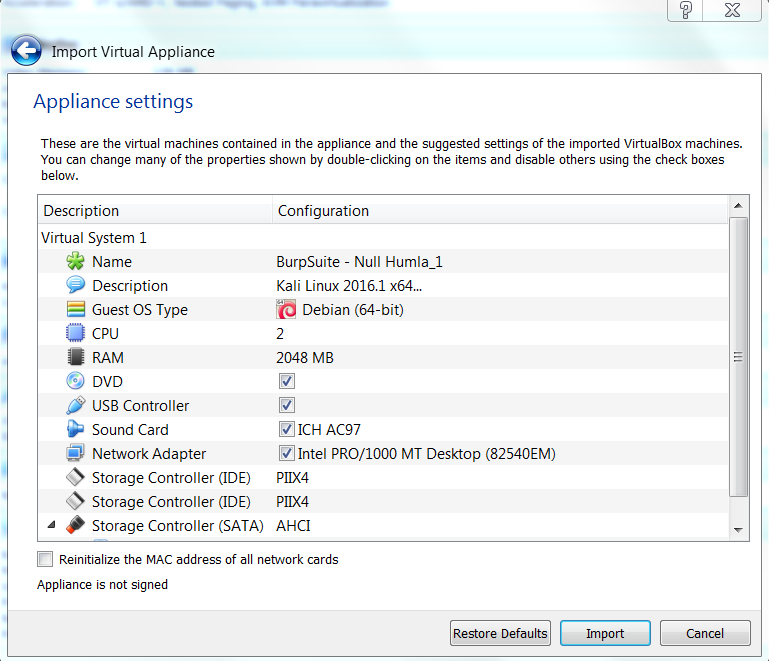Select the Guest OS Type row label
This screenshot has height=661, width=769.
140,309
